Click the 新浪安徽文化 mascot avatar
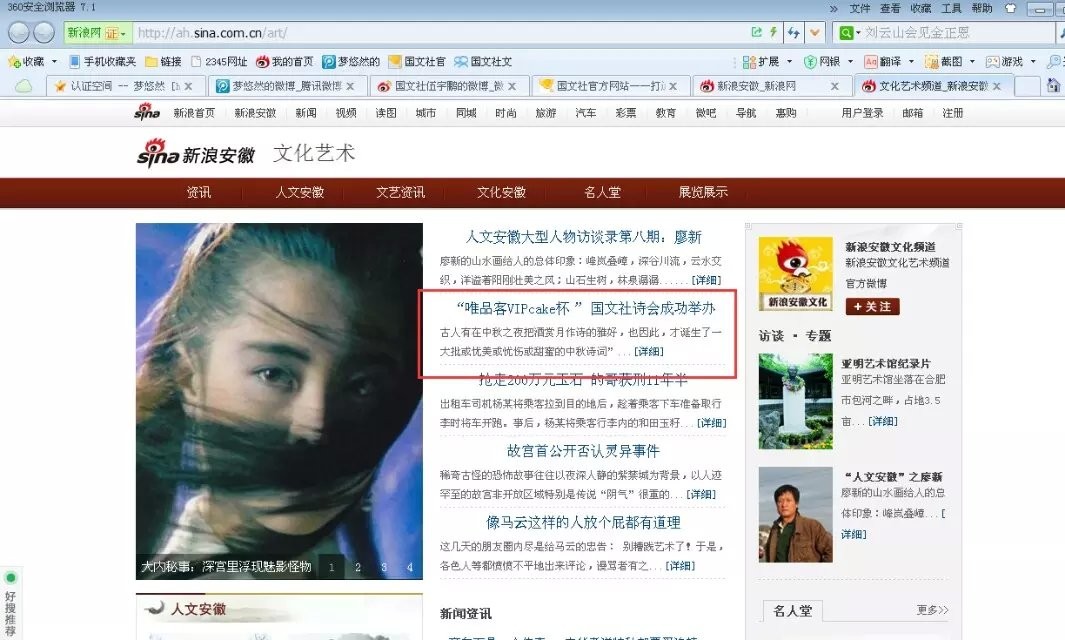This screenshot has width=1065, height=640. pos(795,274)
